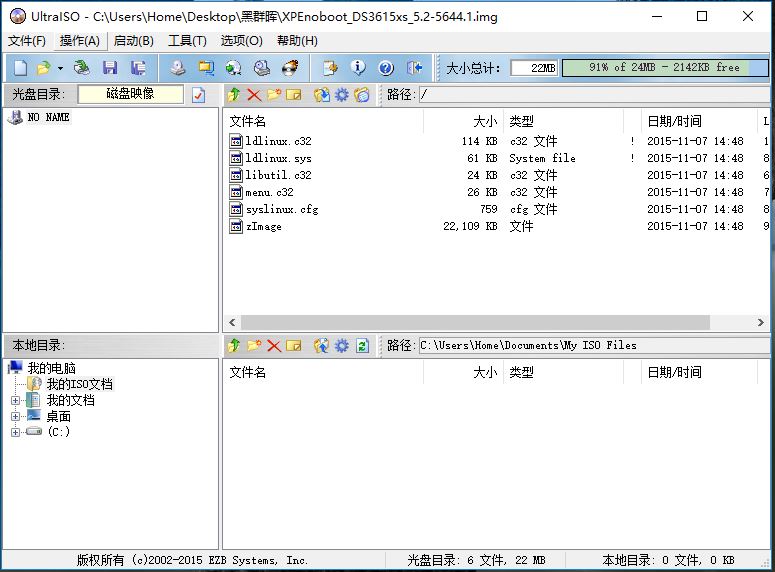Screen dimensions: 775x572
Task: Sort image list by 日期/时间 column header
Action: (699, 121)
